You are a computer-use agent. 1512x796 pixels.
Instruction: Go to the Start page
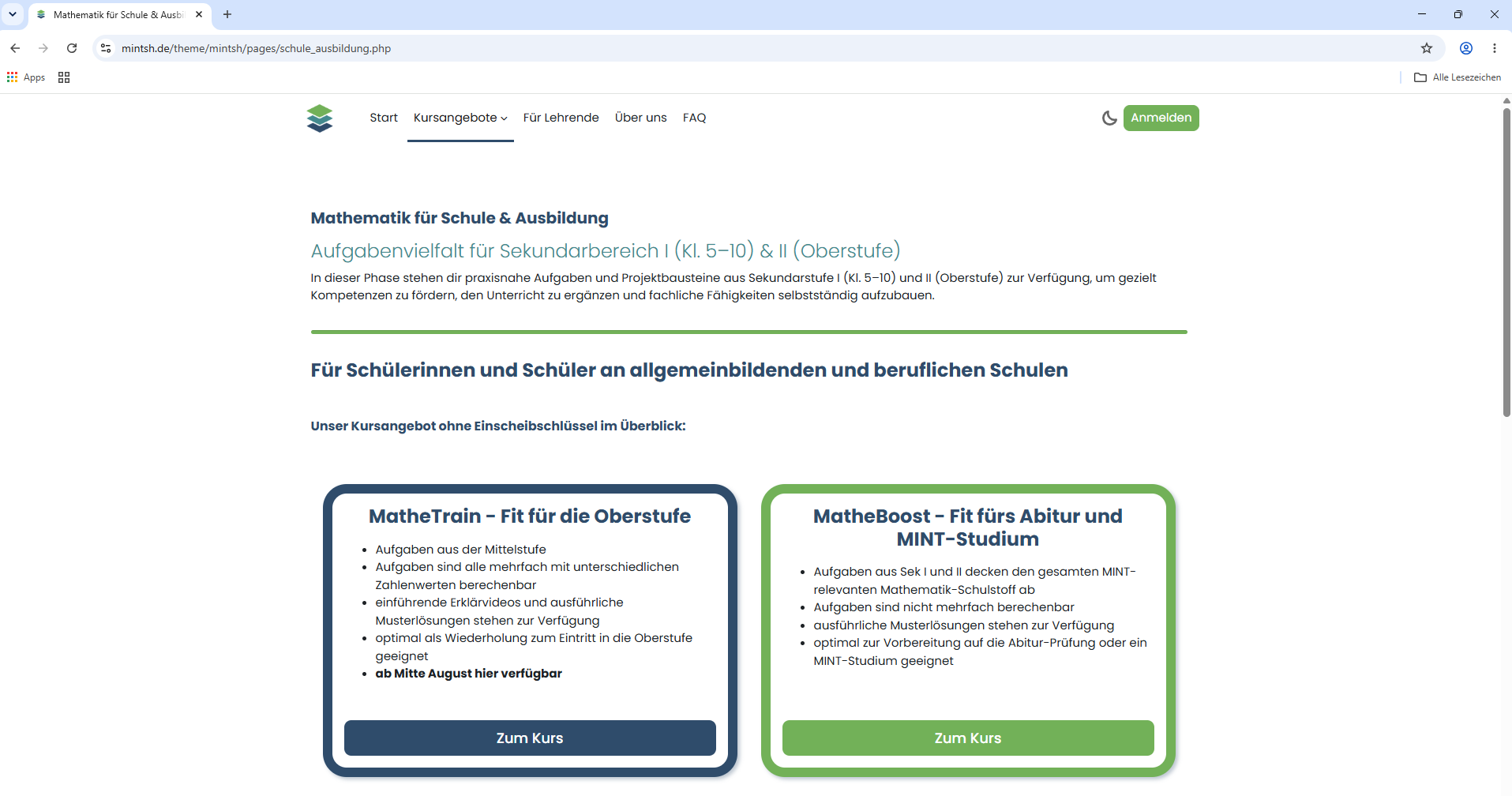384,118
